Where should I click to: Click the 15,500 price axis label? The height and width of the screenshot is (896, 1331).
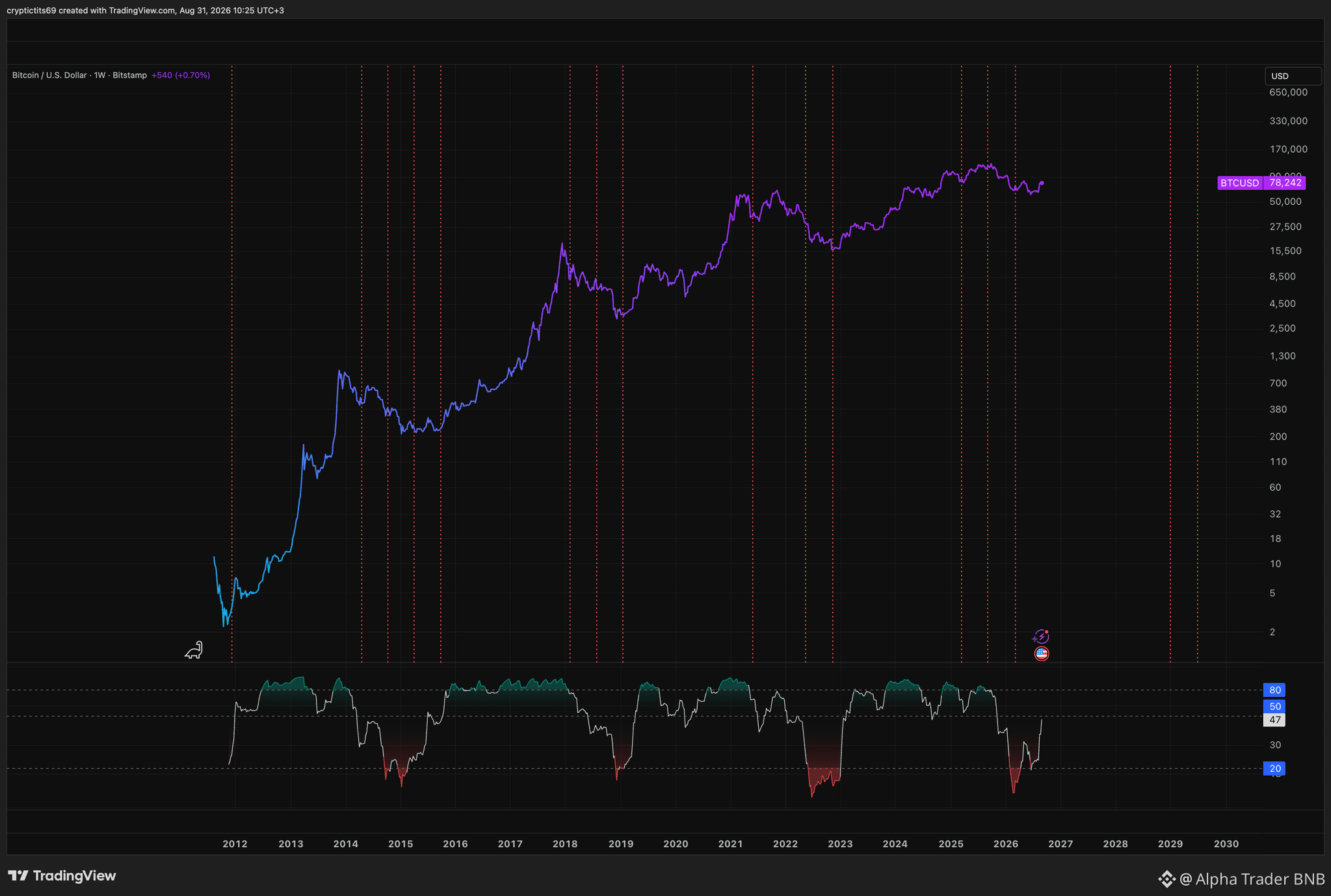pos(1285,251)
